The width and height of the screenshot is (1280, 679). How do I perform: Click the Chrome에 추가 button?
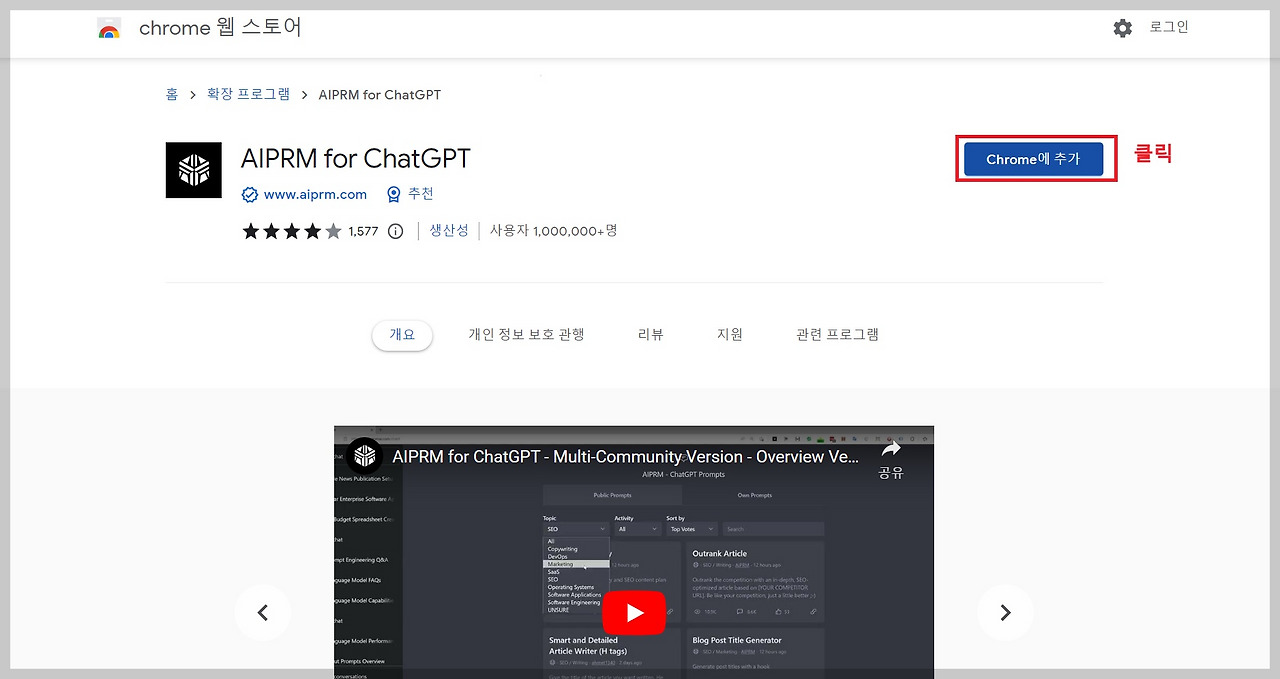tap(1033, 159)
